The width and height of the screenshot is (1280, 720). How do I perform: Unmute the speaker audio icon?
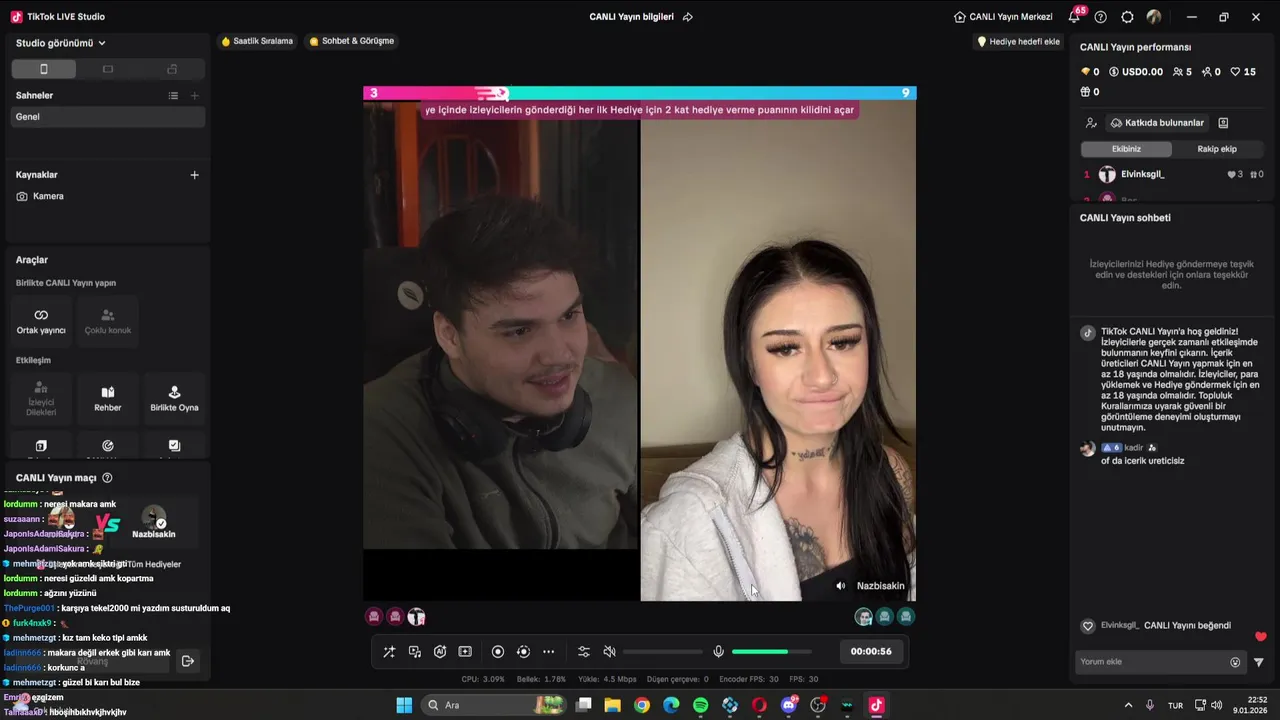[609, 652]
